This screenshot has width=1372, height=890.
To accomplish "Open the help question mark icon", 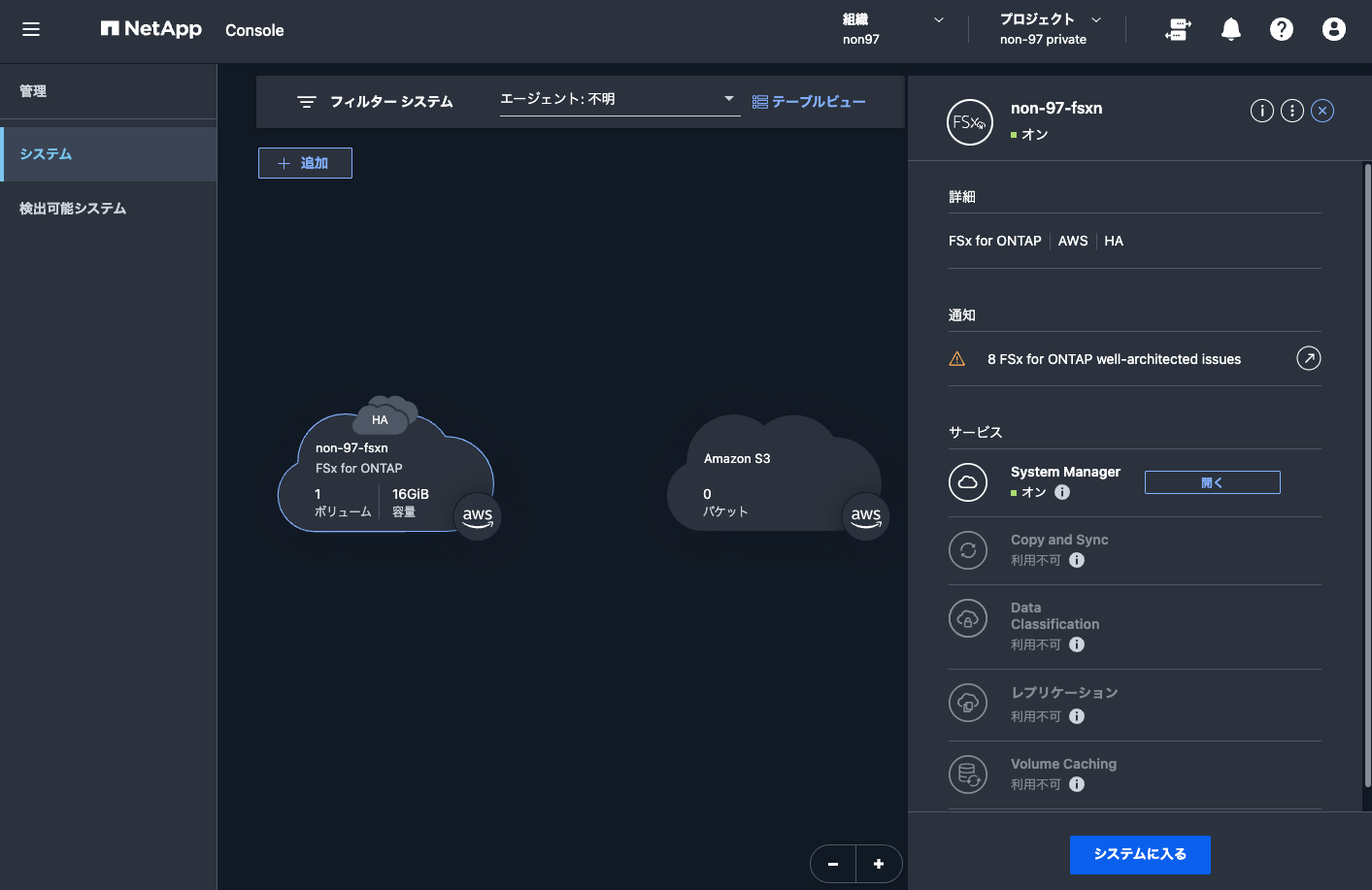I will pos(1282,30).
